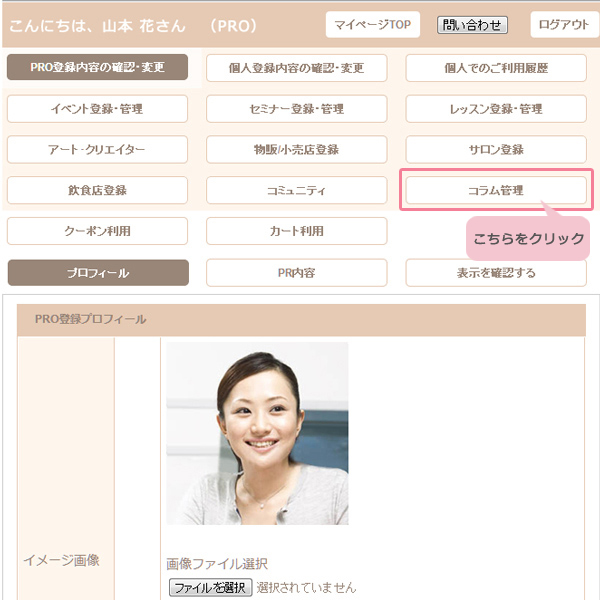Click the ログアウト button
Image resolution: width=600 pixels, height=600 pixels.
(x=564, y=24)
